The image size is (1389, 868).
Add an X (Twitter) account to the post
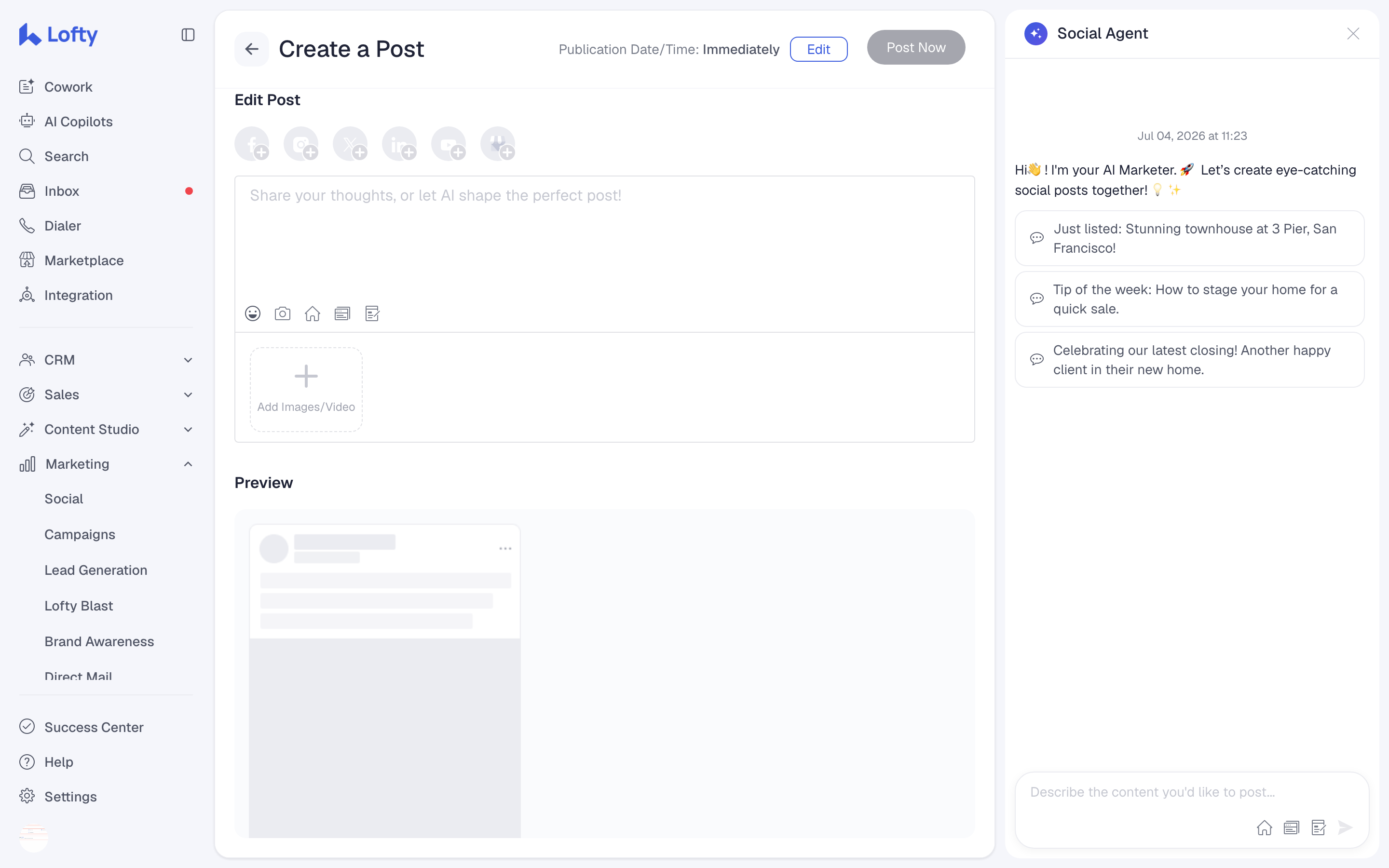point(350,144)
